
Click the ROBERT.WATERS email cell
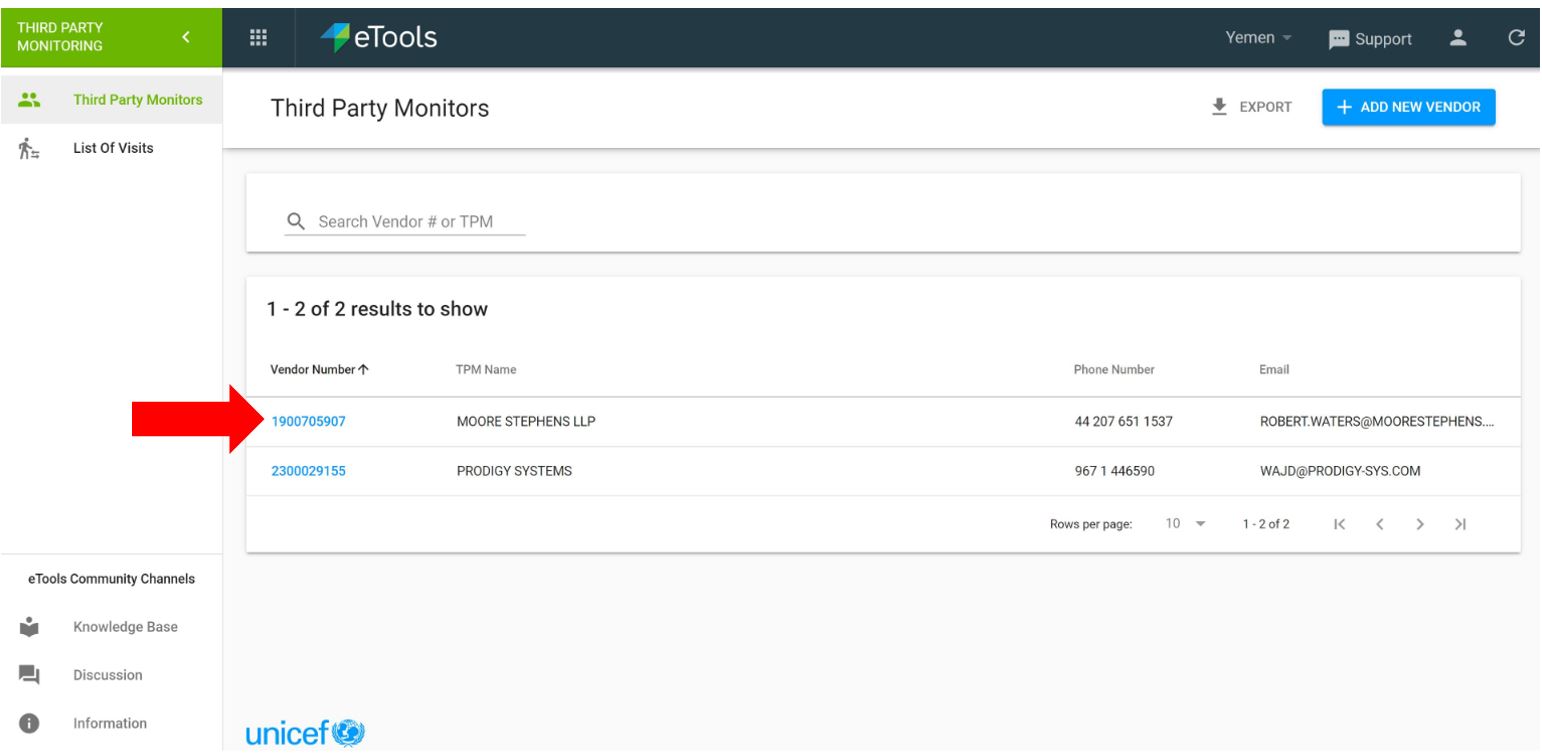point(1379,421)
